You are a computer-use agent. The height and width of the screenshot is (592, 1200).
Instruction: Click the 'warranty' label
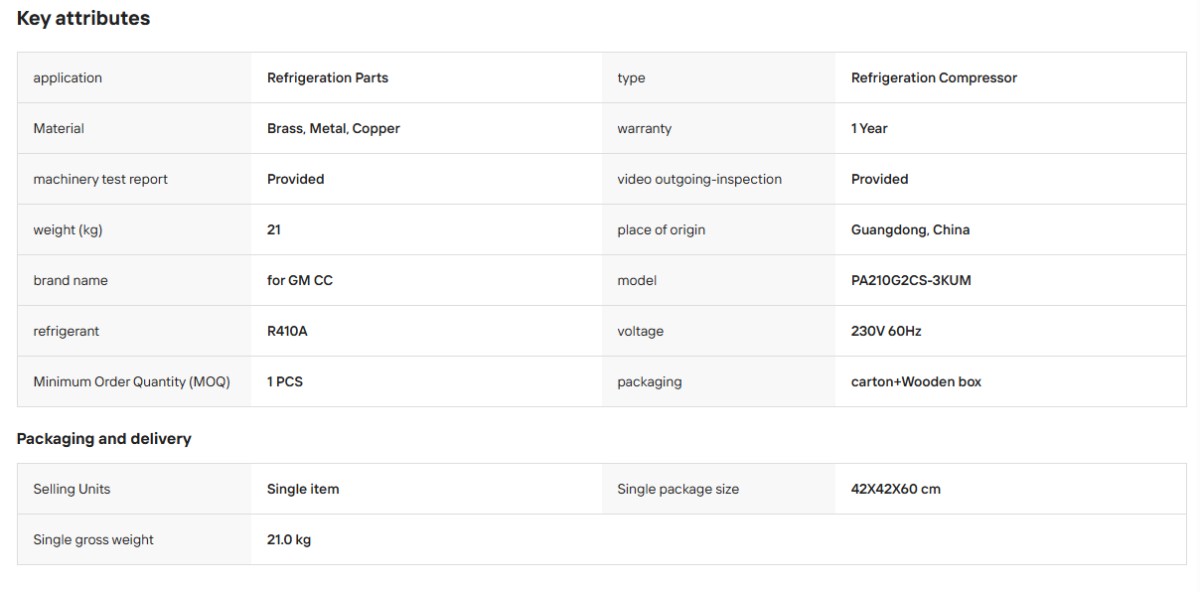(x=644, y=129)
